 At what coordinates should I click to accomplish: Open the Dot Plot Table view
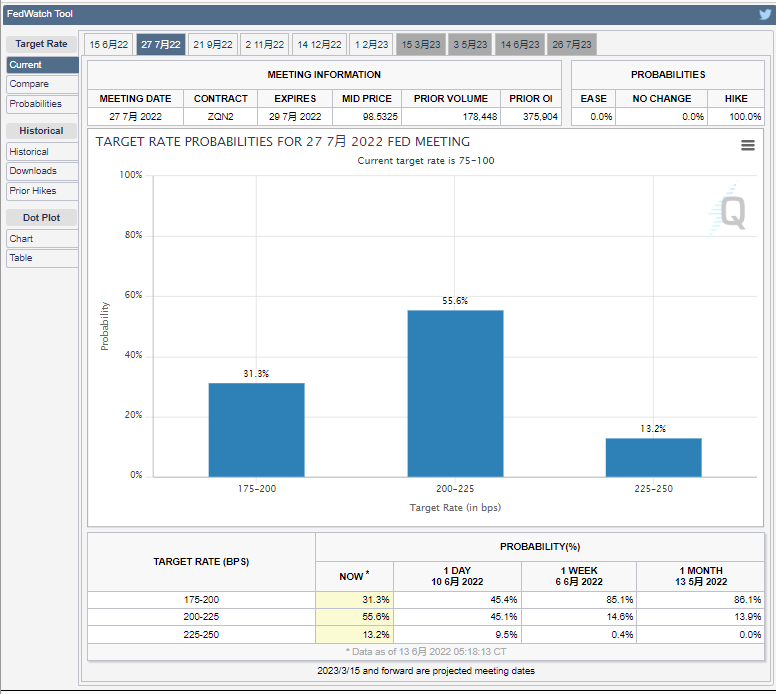[21, 258]
